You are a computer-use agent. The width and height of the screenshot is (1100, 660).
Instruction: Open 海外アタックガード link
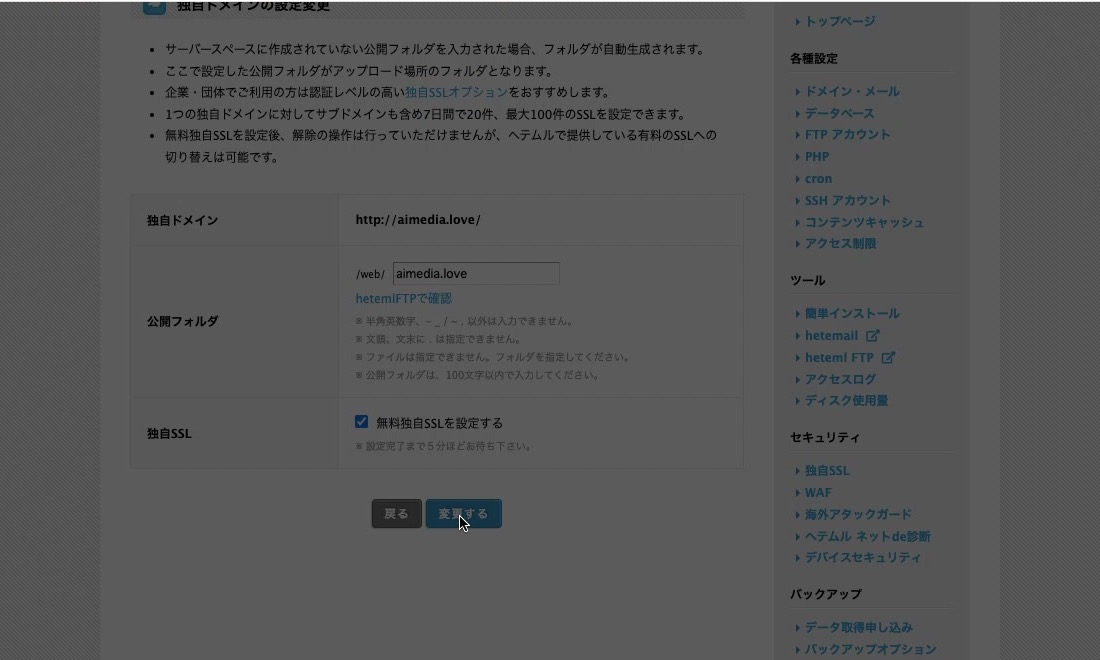[857, 514]
